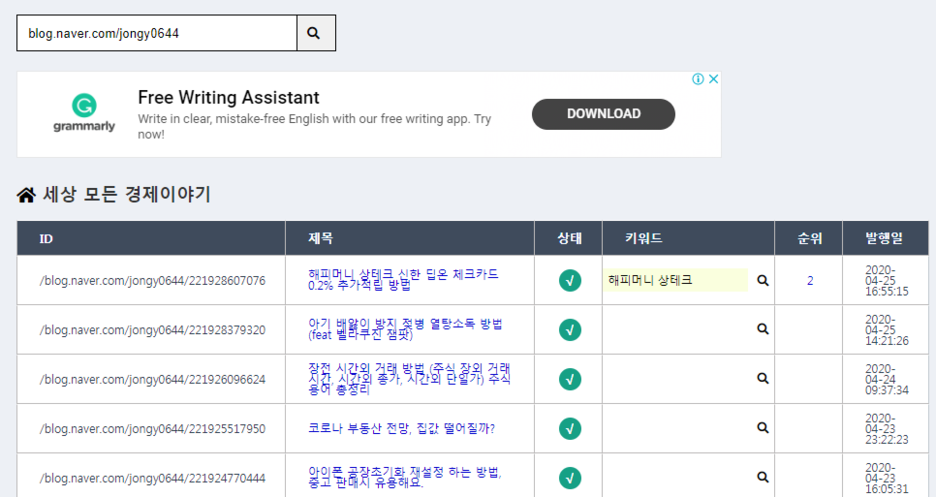Click the Free Writing Assistant ad headline

(x=229, y=97)
